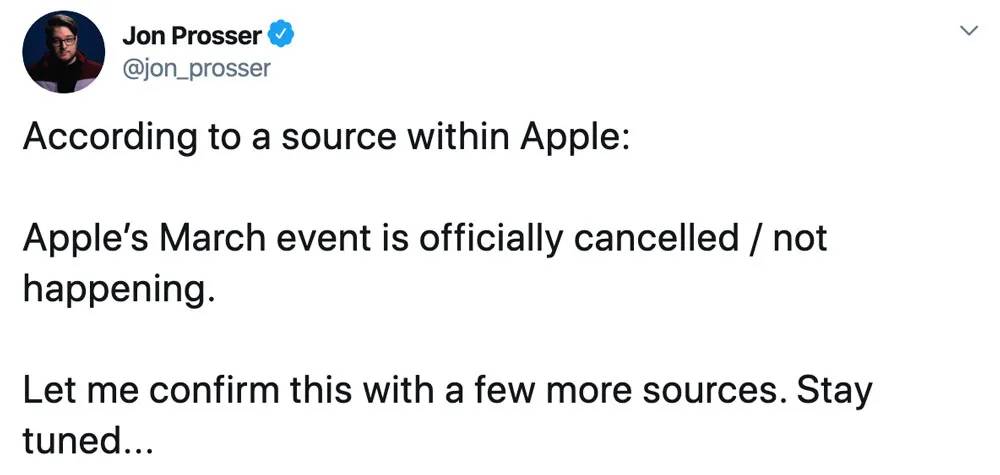Click the blue verified badge
The height and width of the screenshot is (475, 1000).
pyautogui.click(x=280, y=36)
